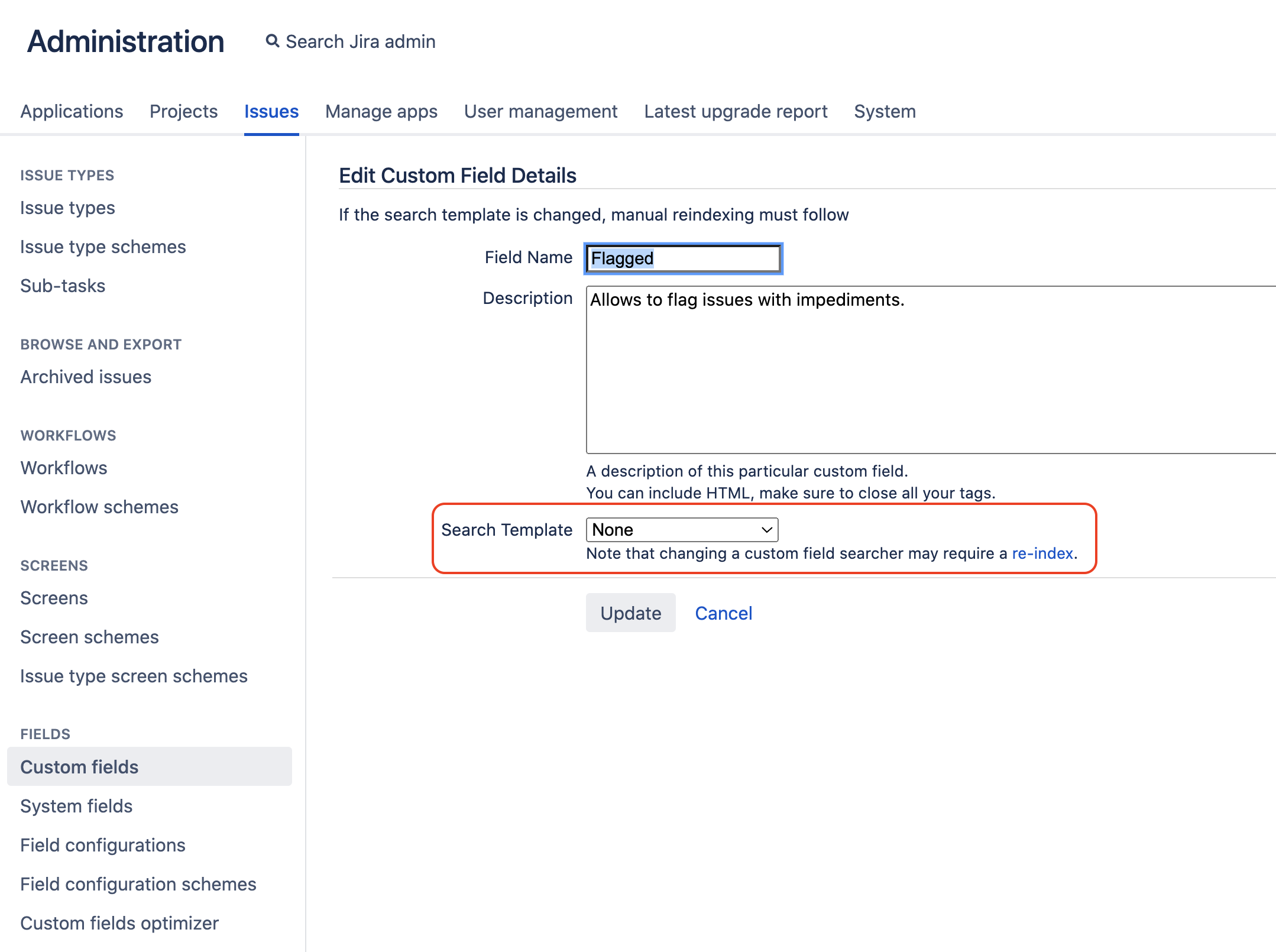1276x952 pixels.
Task: Click the Cancel link
Action: click(x=723, y=613)
